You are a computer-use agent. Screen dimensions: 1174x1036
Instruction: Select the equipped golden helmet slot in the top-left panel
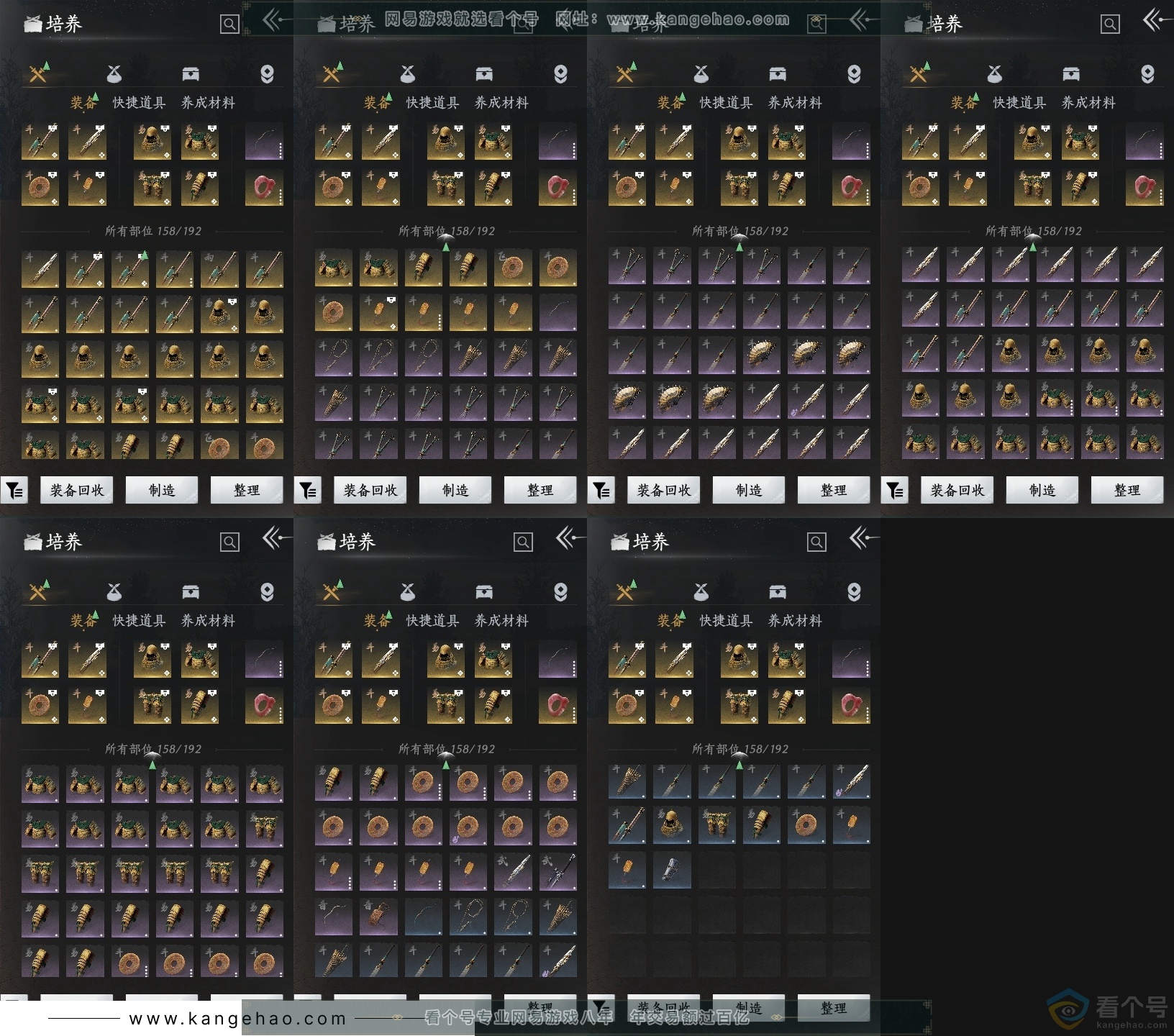pos(153,141)
